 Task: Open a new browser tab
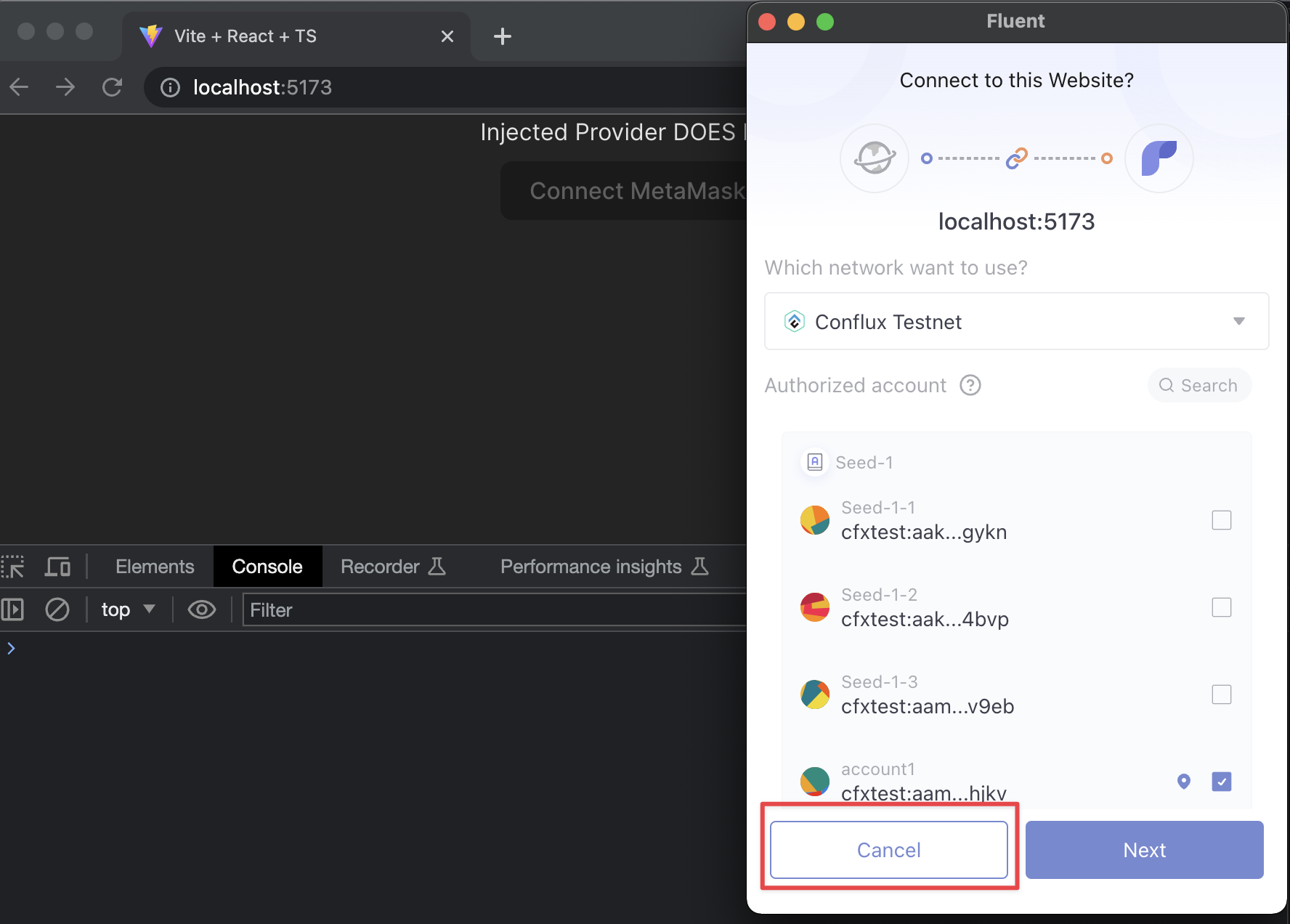click(x=503, y=36)
